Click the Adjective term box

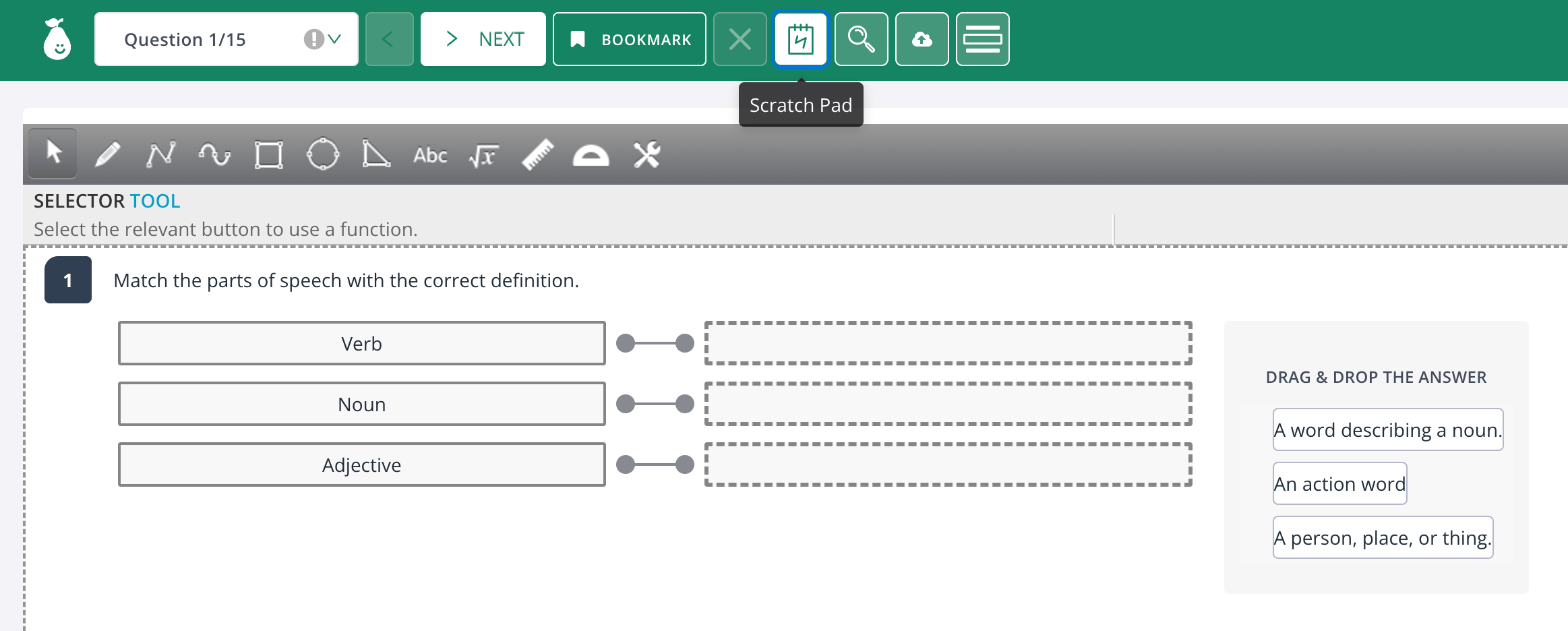click(x=362, y=464)
